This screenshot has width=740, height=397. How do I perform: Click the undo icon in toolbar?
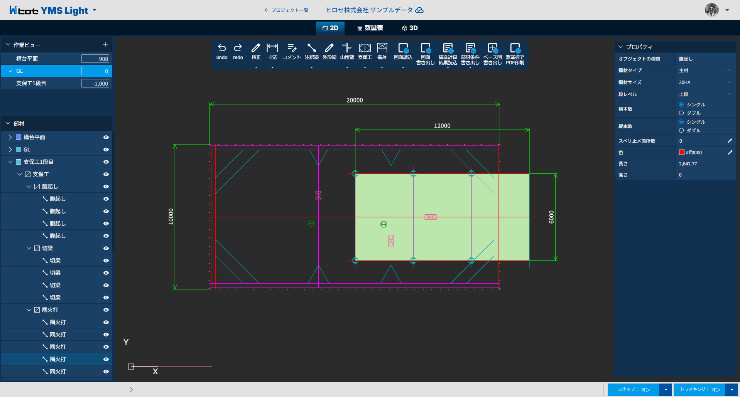[222, 48]
